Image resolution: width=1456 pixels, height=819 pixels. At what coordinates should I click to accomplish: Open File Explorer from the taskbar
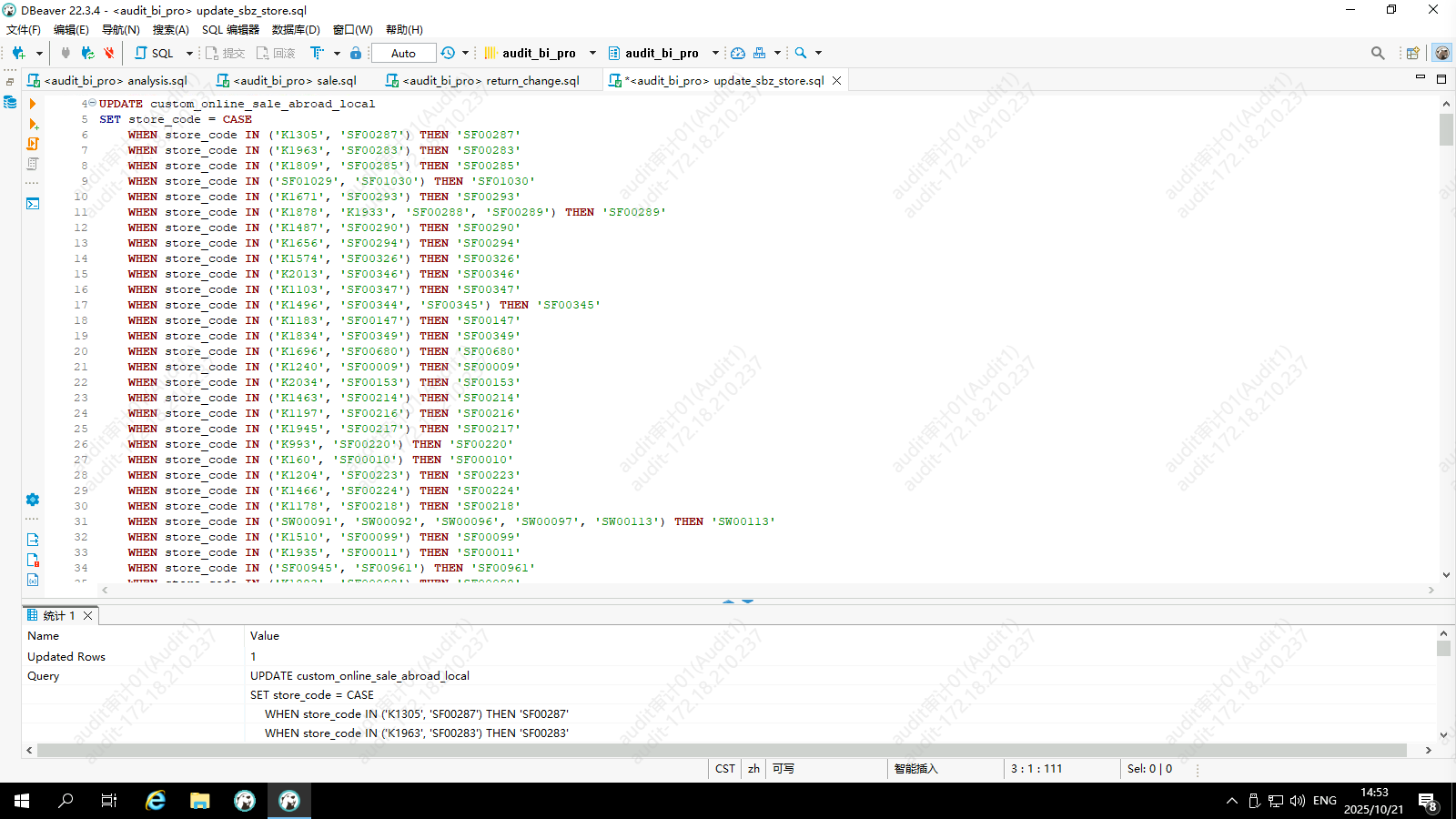click(199, 801)
